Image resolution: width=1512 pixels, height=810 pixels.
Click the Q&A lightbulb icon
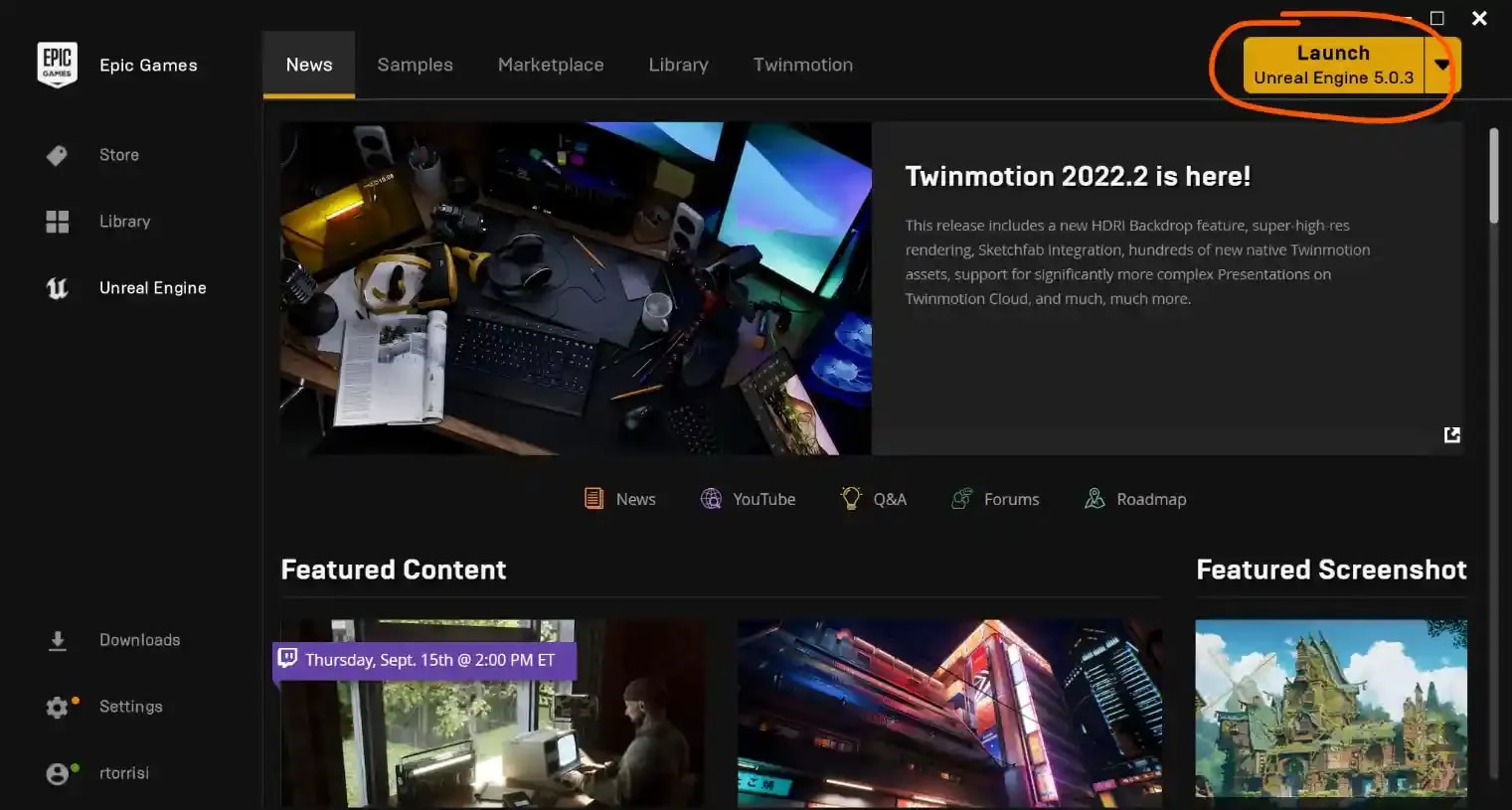point(851,499)
